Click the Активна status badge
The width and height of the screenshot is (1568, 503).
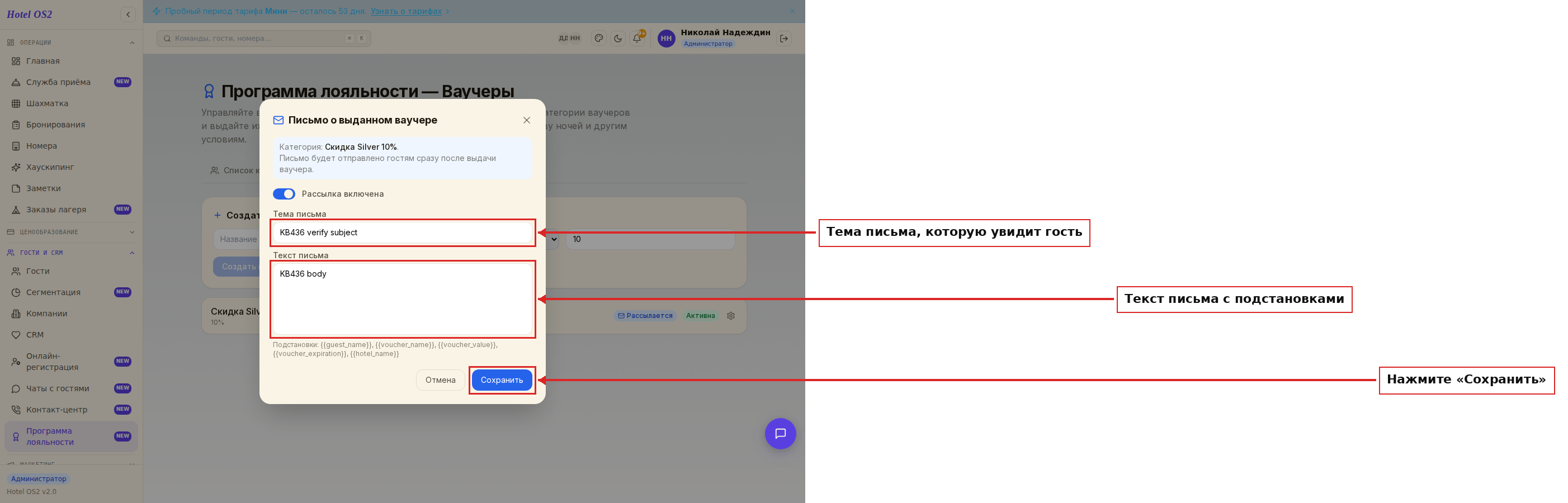tap(700, 316)
